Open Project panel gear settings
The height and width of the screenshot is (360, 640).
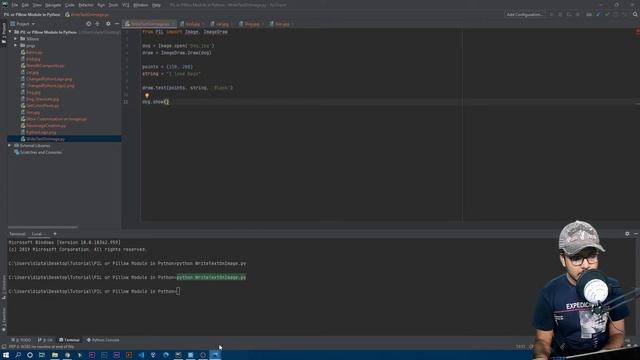[x=108, y=24]
